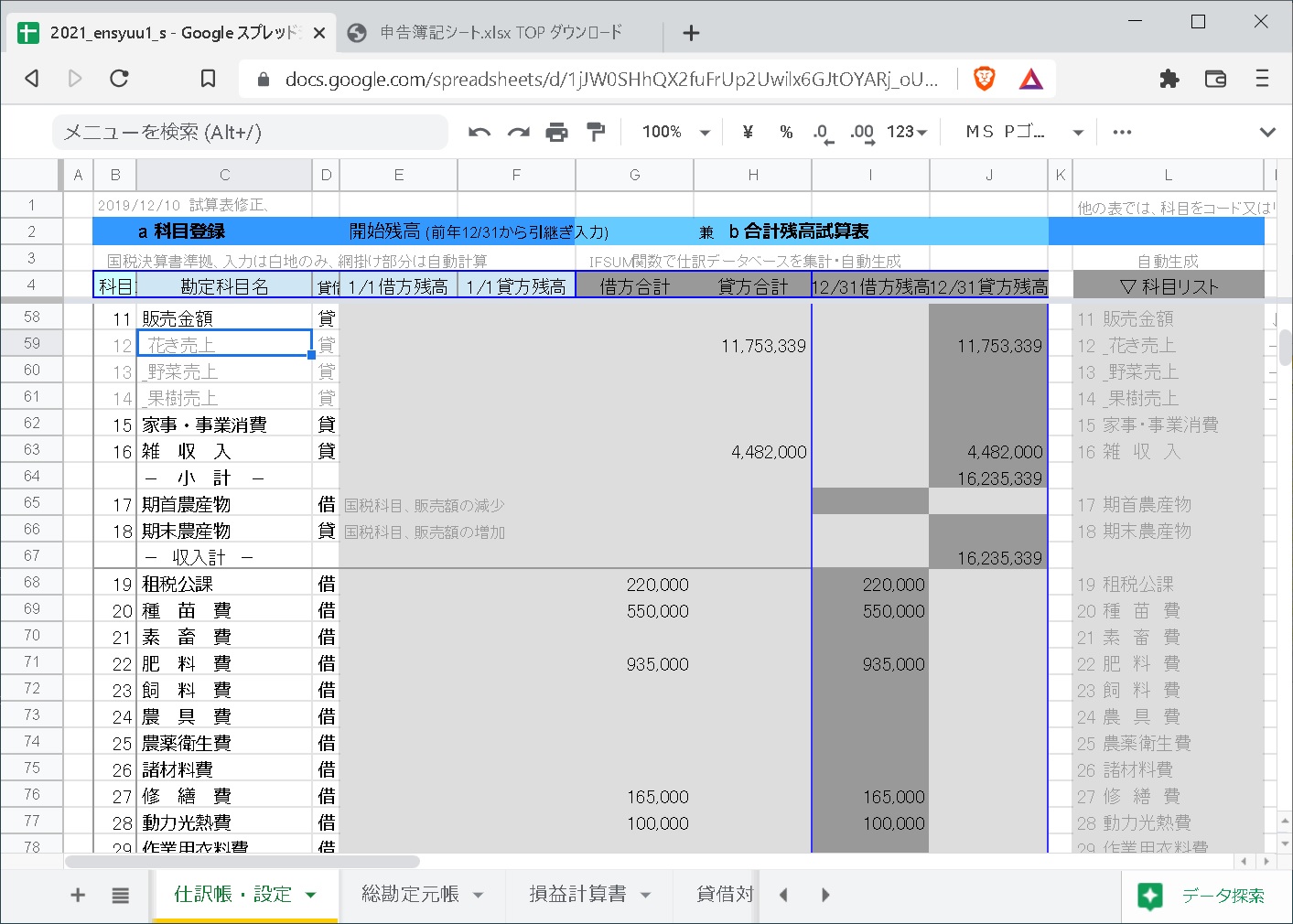
Task: Select column G header
Action: [x=634, y=175]
